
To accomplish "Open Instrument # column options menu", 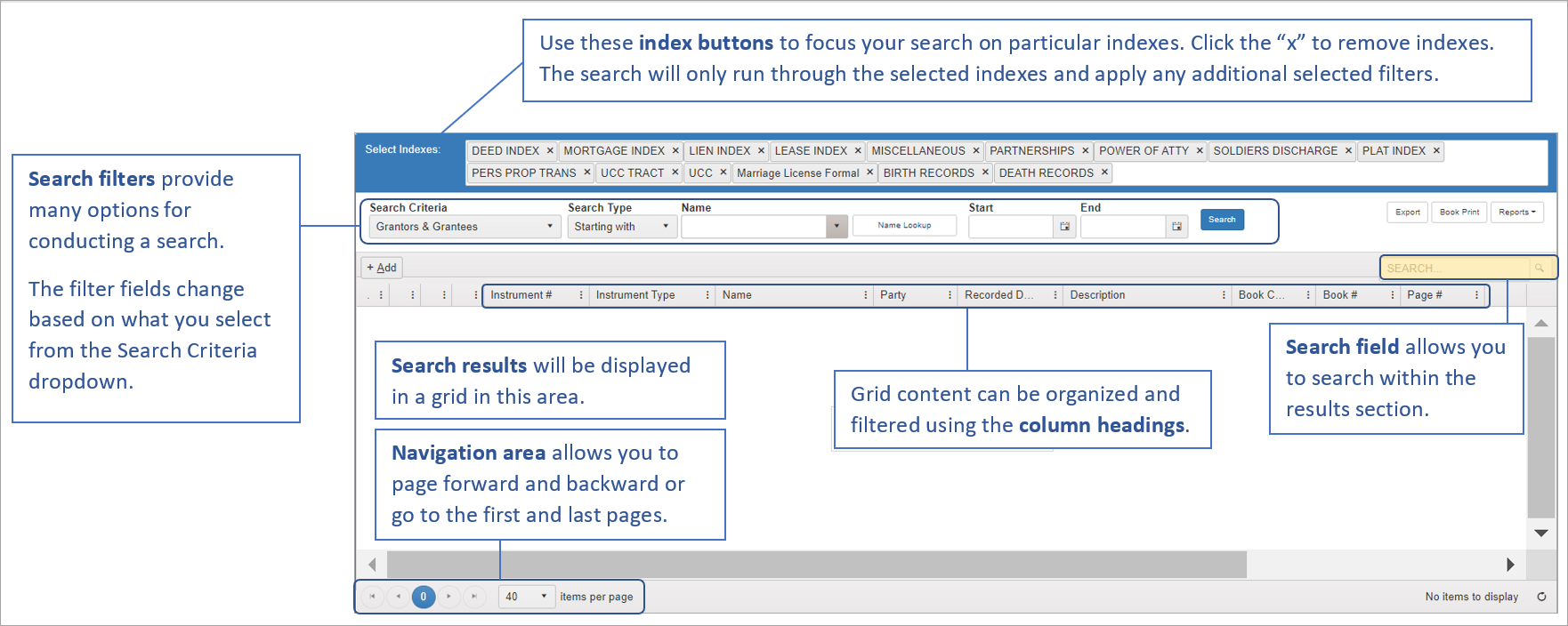I will pos(581,295).
